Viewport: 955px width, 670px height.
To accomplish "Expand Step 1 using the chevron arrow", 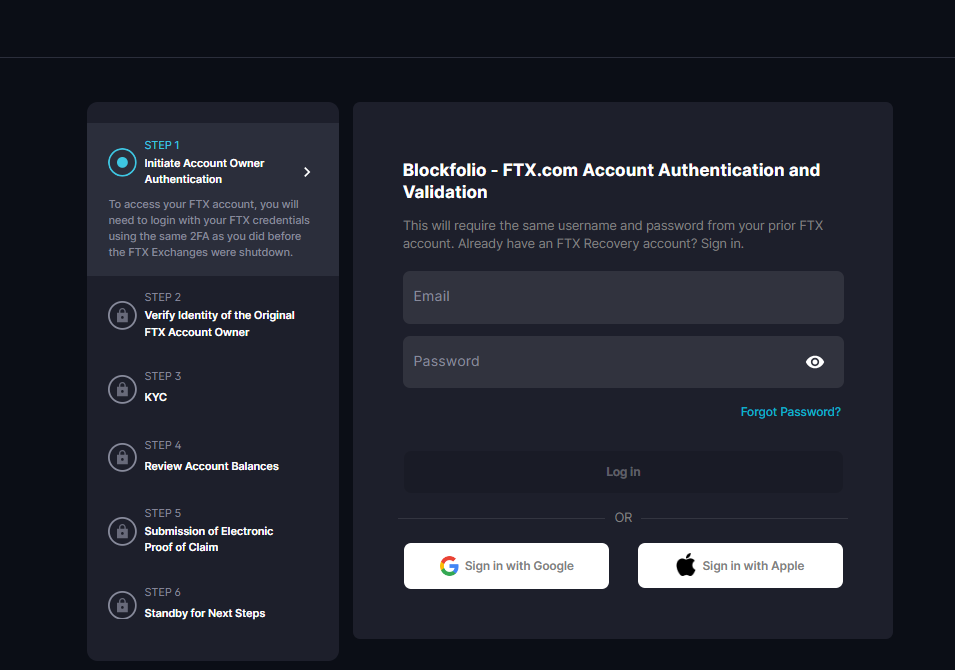I will pos(307,172).
